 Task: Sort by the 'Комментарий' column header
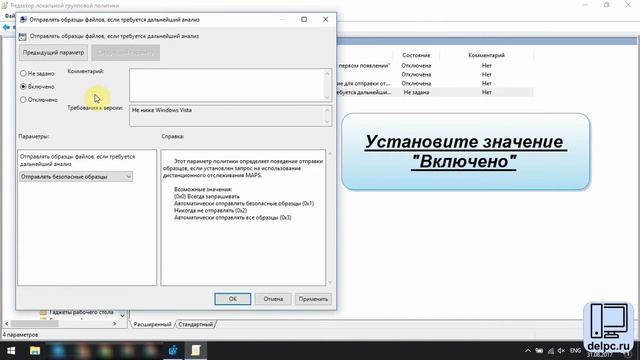486,55
